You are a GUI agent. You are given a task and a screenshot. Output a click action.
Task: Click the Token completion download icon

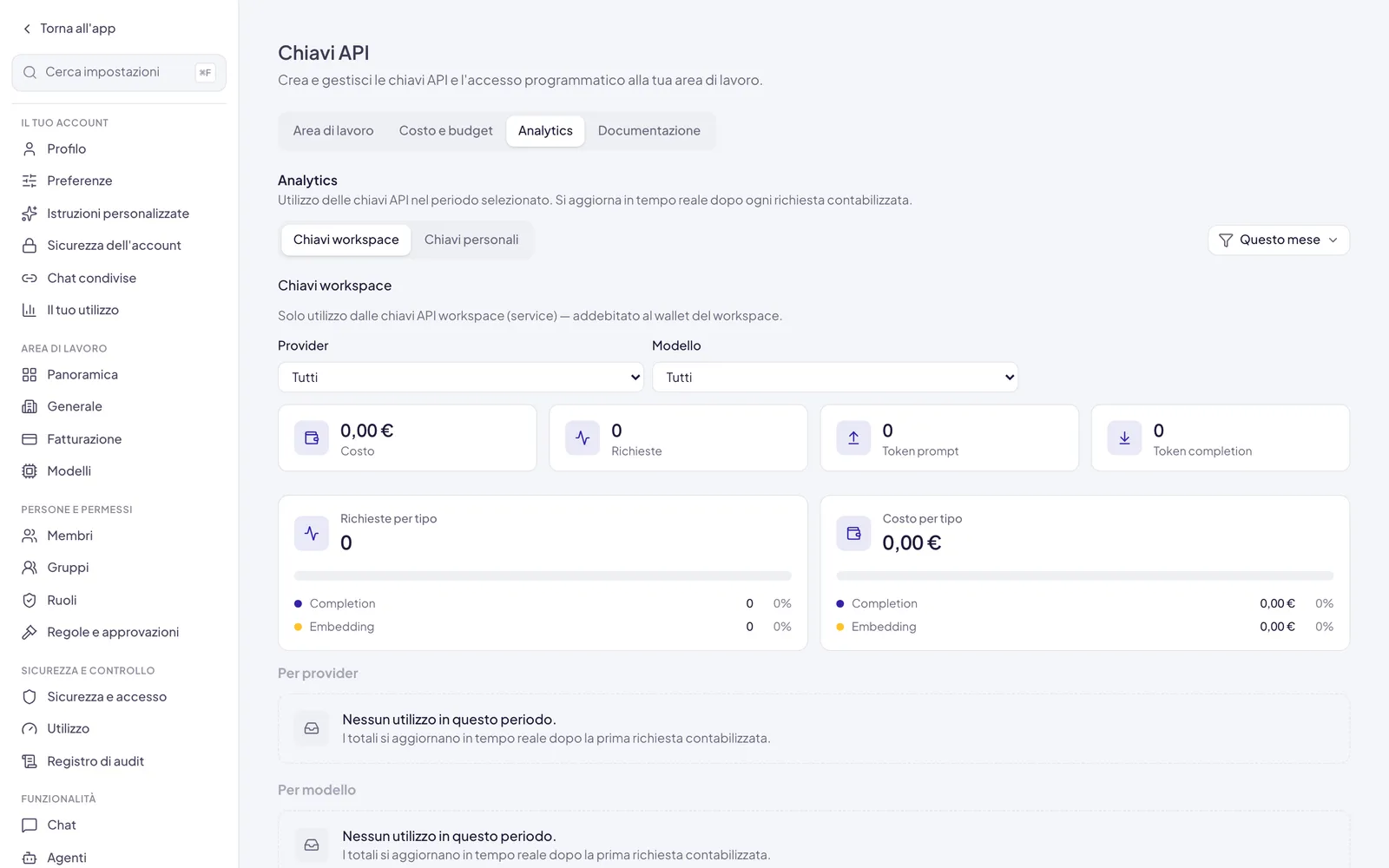[1124, 438]
